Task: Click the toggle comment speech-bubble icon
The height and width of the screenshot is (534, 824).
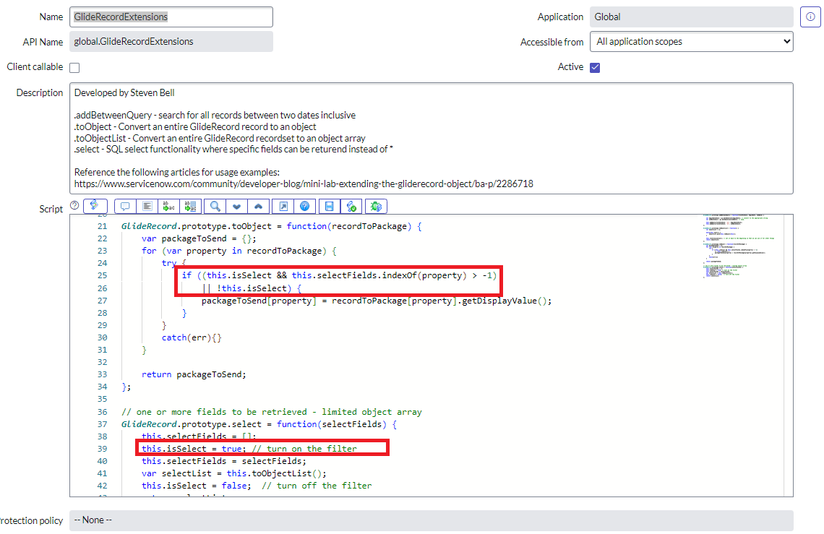Action: pyautogui.click(x=125, y=207)
